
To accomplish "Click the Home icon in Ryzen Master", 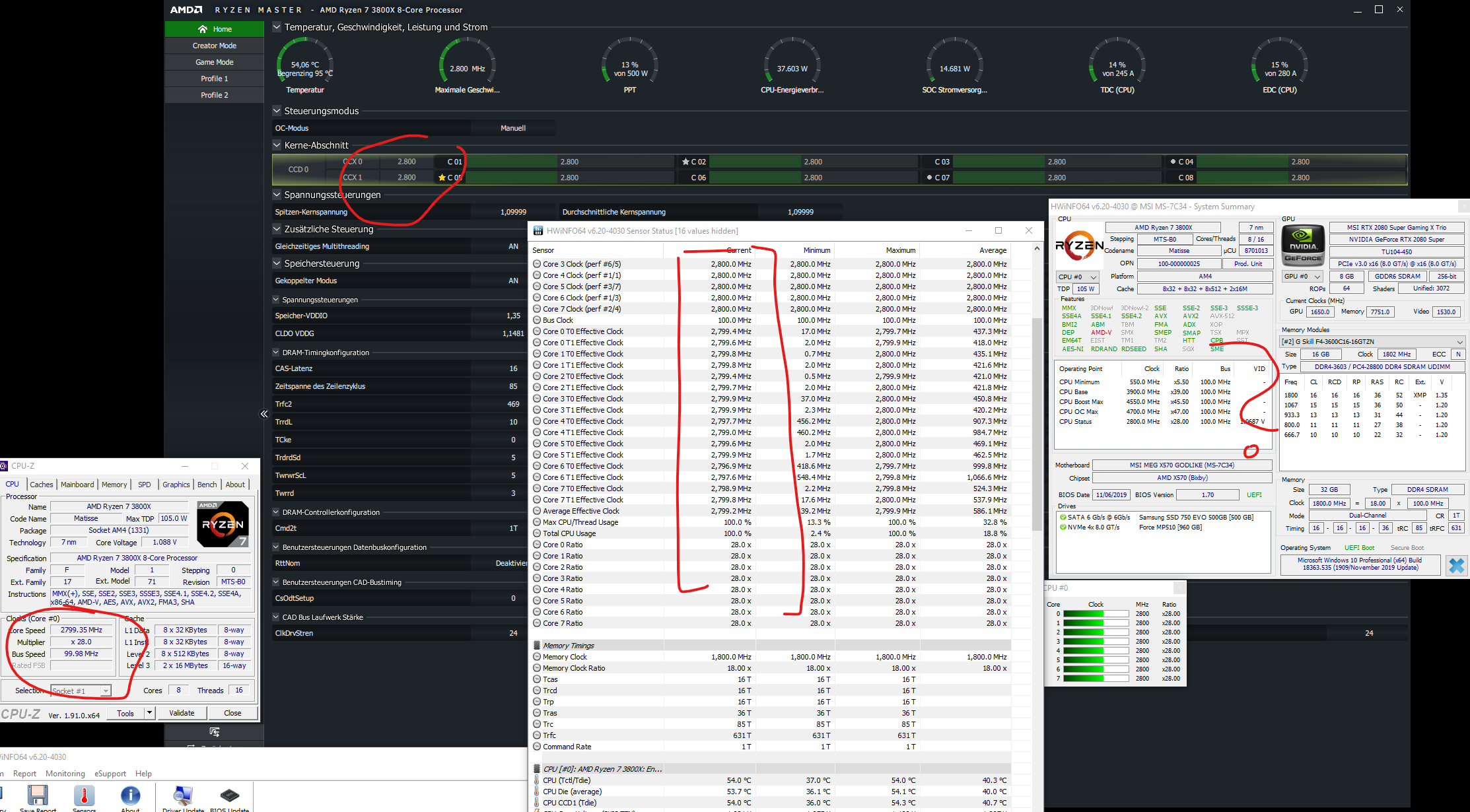I will pyautogui.click(x=203, y=29).
